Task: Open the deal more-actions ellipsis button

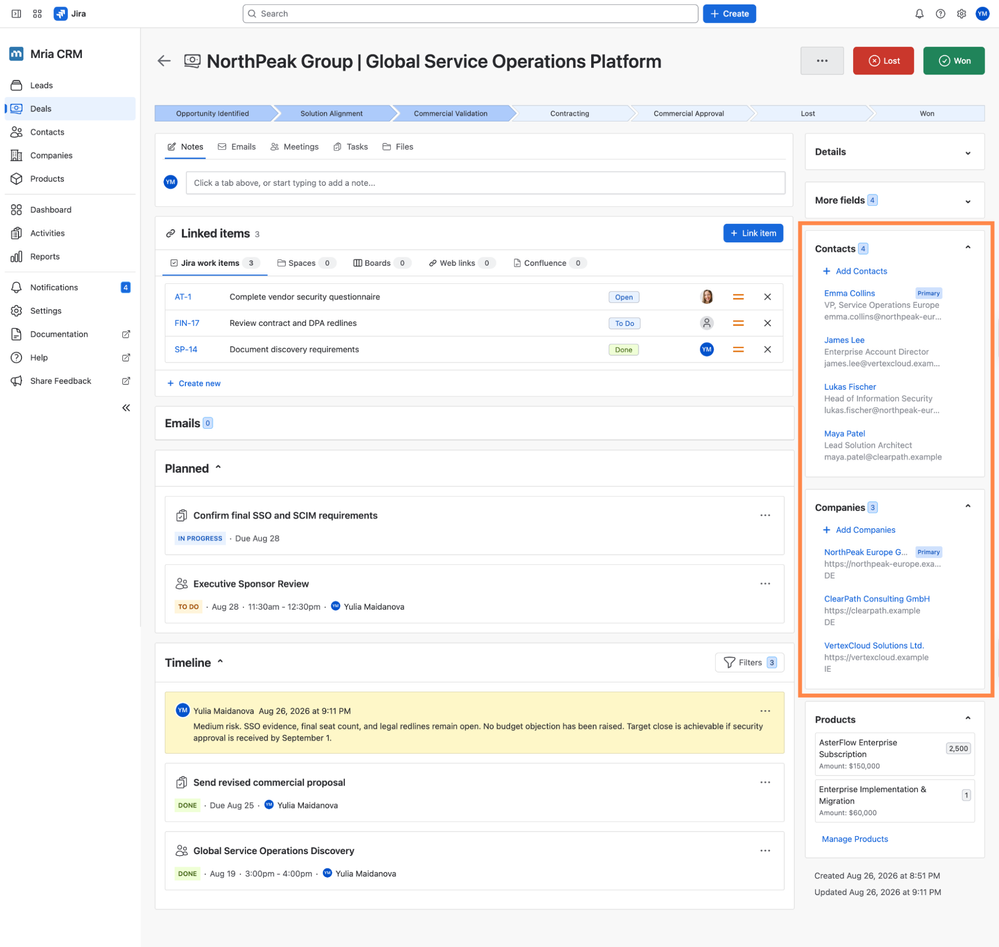Action: click(x=822, y=61)
